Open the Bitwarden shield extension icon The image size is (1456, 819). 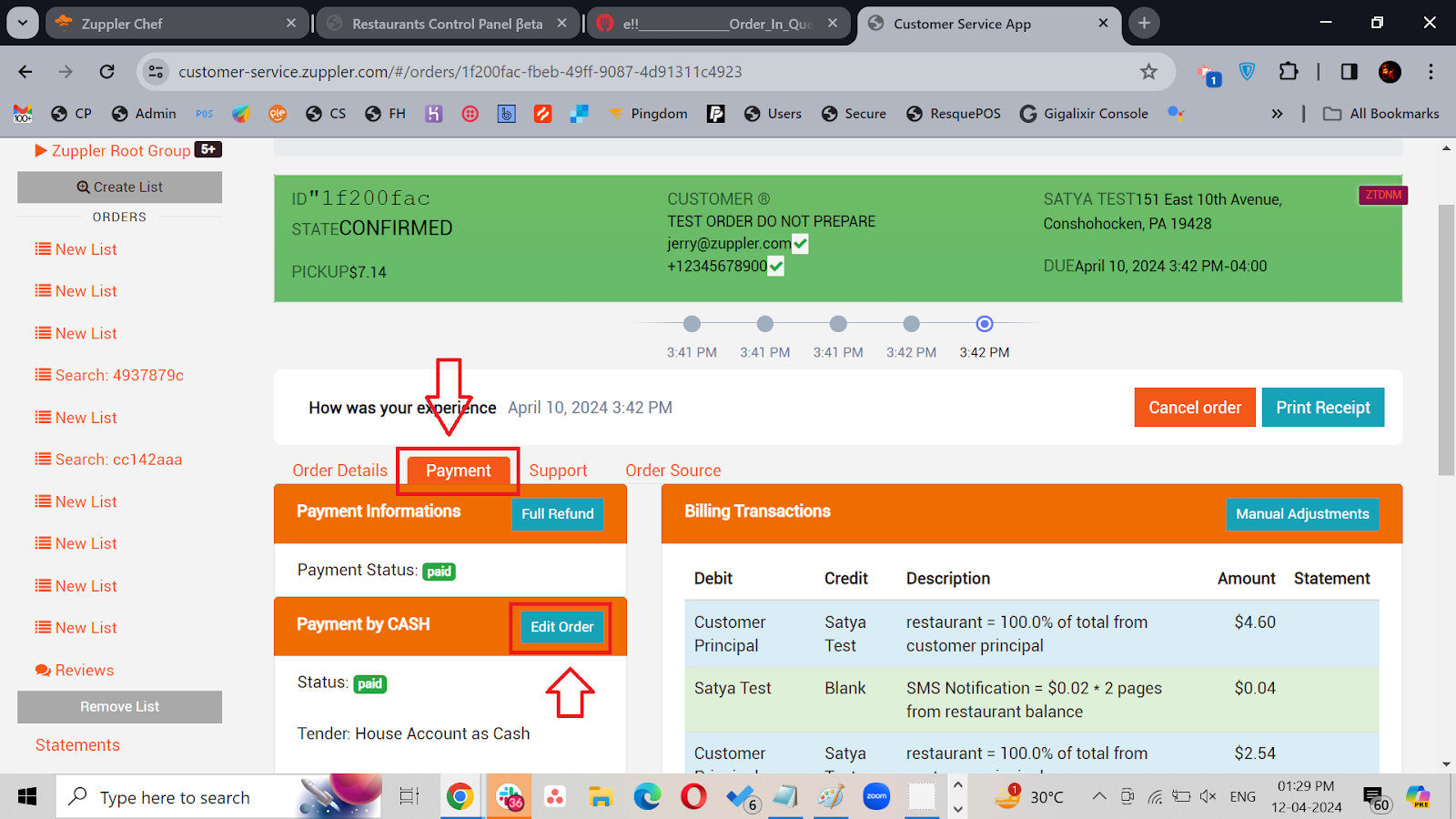click(x=1248, y=72)
